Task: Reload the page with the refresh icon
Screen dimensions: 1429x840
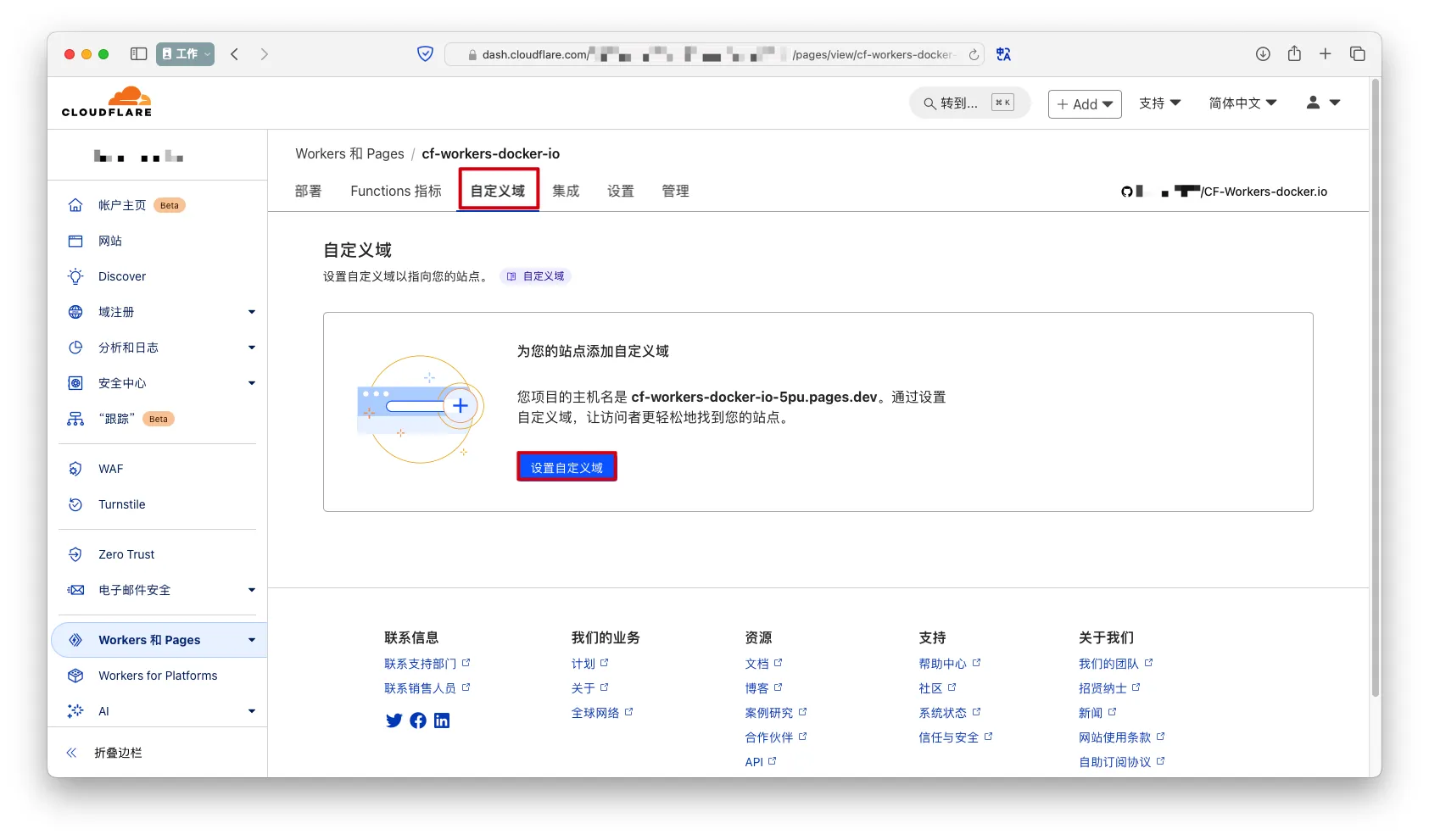Action: click(974, 55)
